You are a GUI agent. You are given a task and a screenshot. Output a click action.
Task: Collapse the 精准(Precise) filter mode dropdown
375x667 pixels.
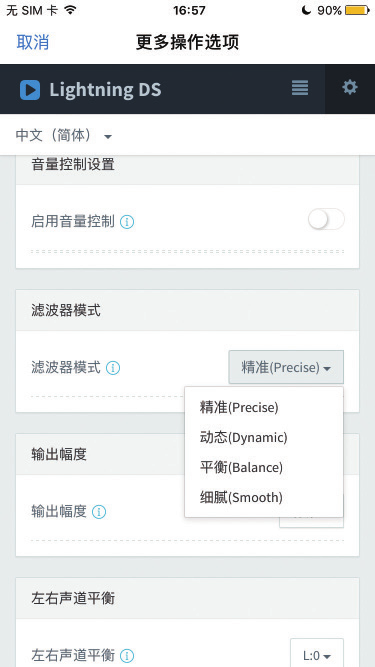[286, 367]
